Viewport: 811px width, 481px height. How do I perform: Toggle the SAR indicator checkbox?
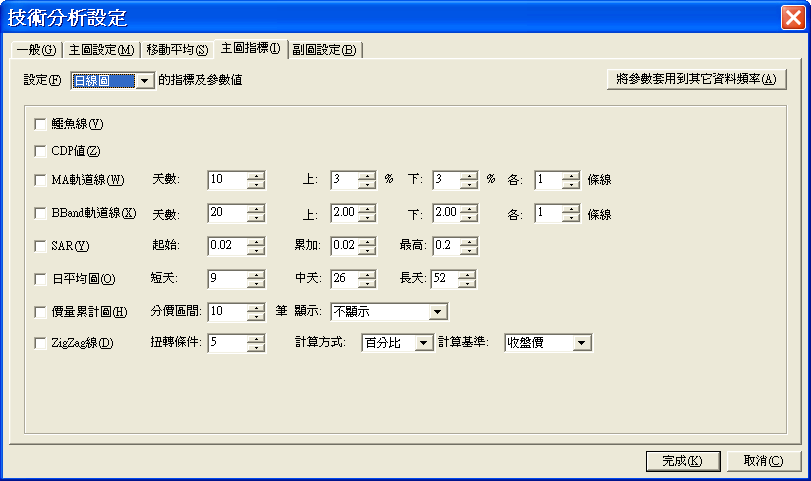click(40, 246)
